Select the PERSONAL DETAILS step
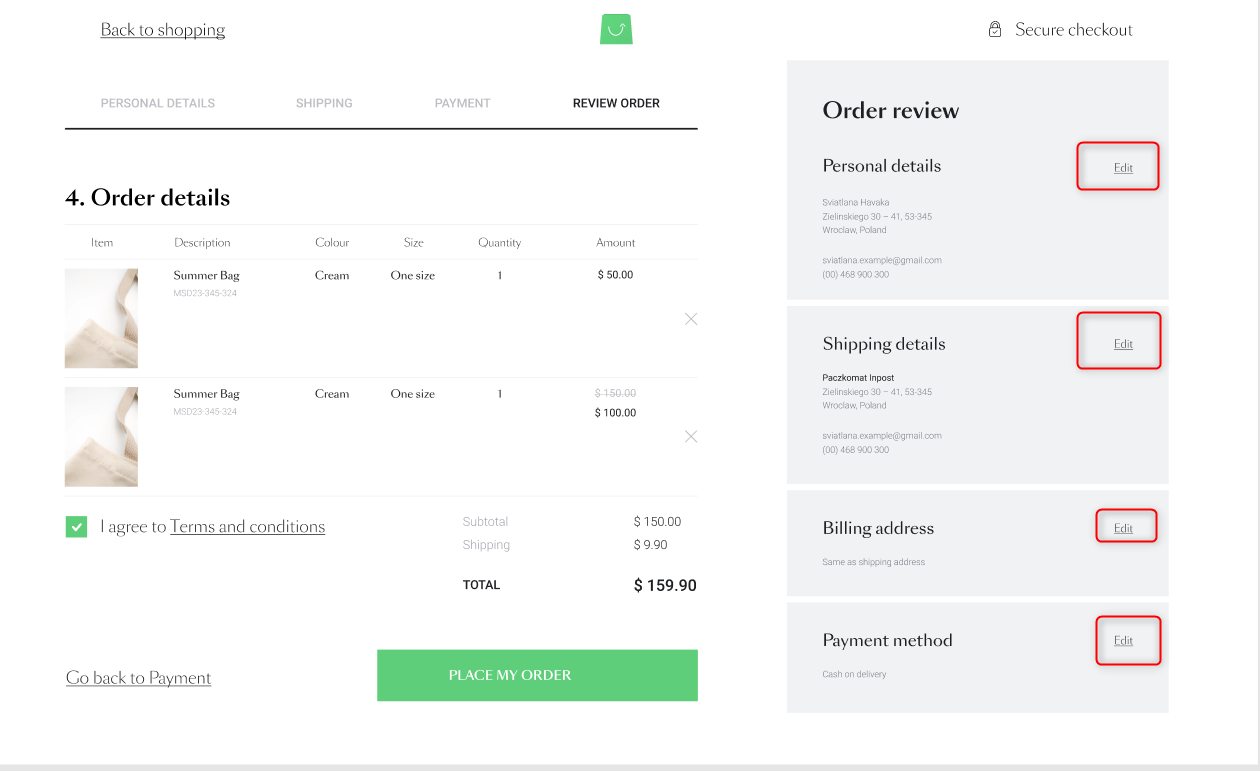This screenshot has width=1260, height=771. pos(157,102)
